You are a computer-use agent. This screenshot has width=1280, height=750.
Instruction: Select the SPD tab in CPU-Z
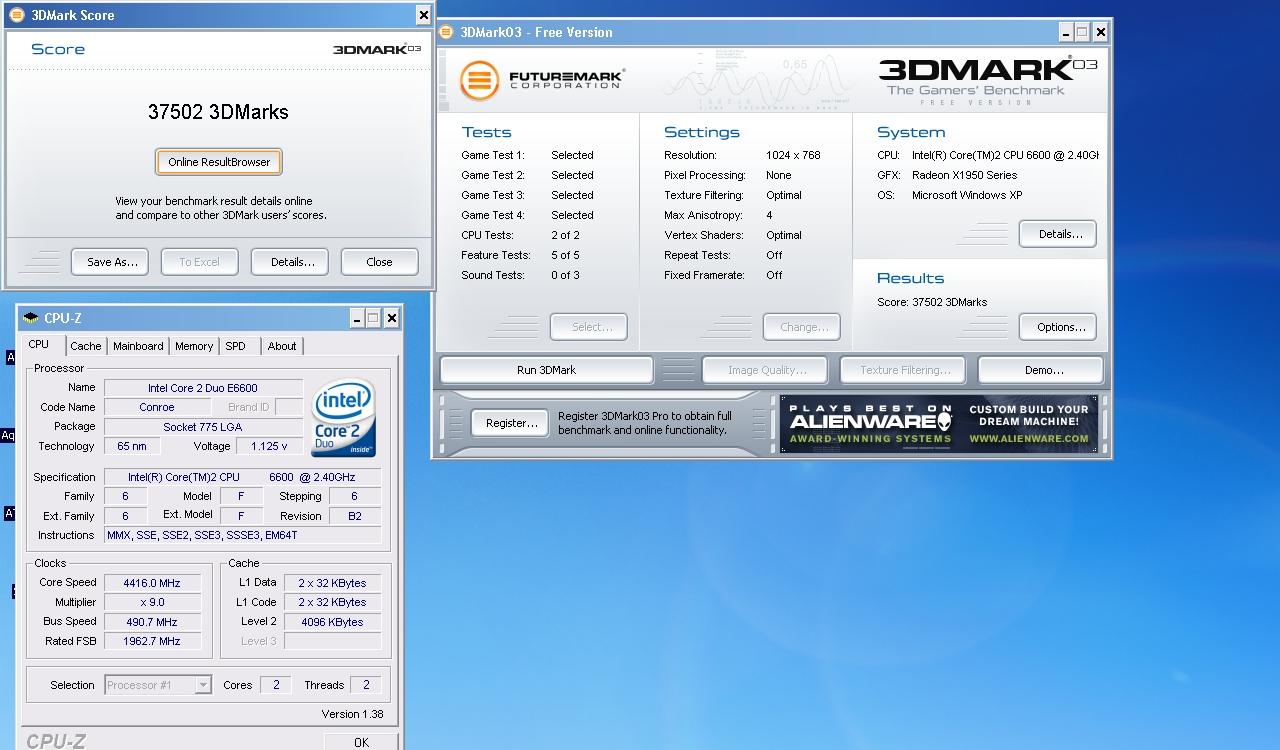pyautogui.click(x=235, y=346)
